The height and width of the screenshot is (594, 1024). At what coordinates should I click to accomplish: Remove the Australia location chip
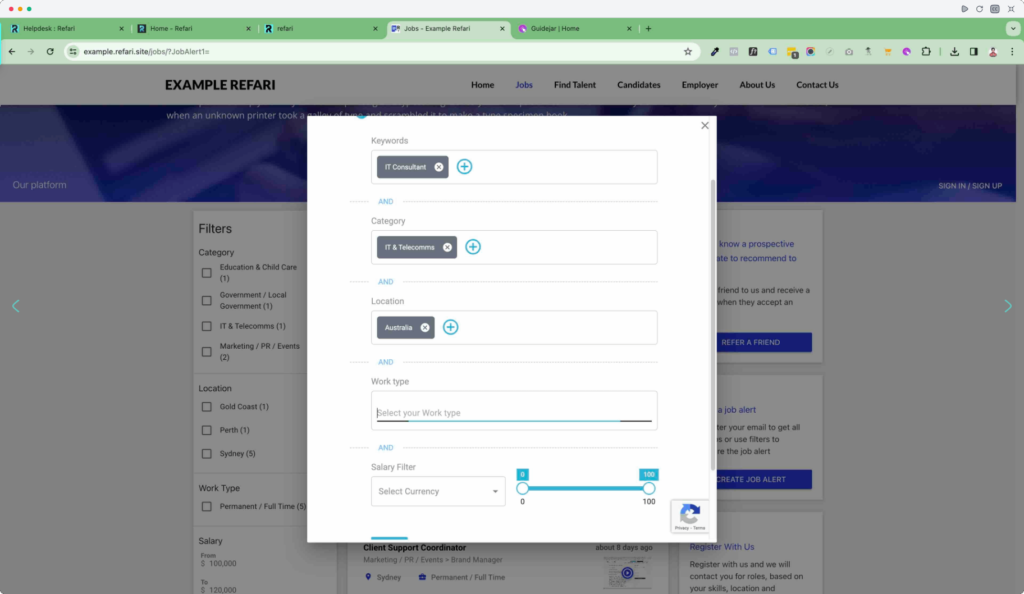tap(425, 328)
